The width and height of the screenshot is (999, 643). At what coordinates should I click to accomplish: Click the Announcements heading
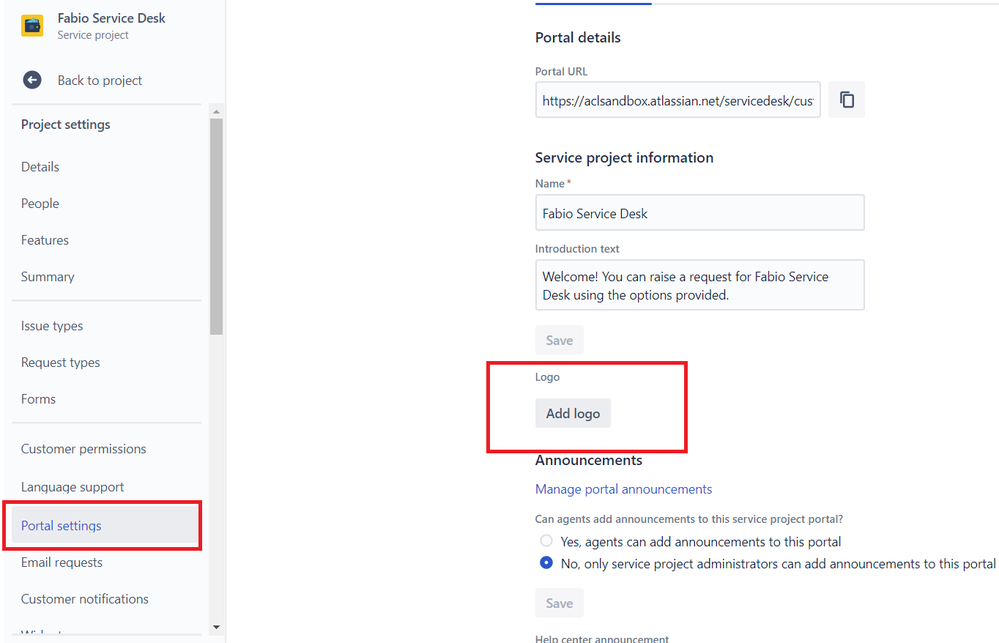click(589, 460)
